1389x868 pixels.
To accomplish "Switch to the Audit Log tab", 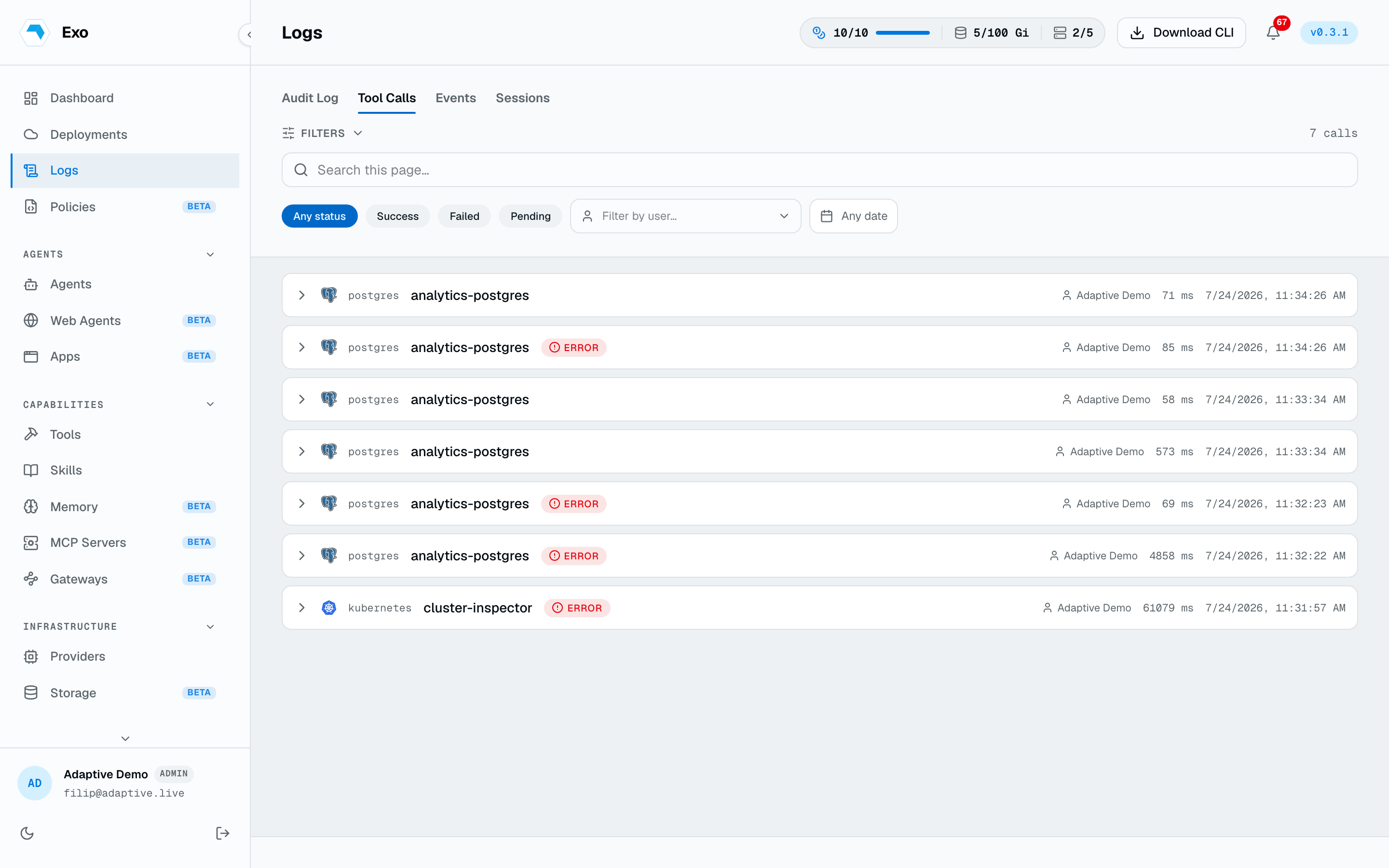I will pos(310,98).
